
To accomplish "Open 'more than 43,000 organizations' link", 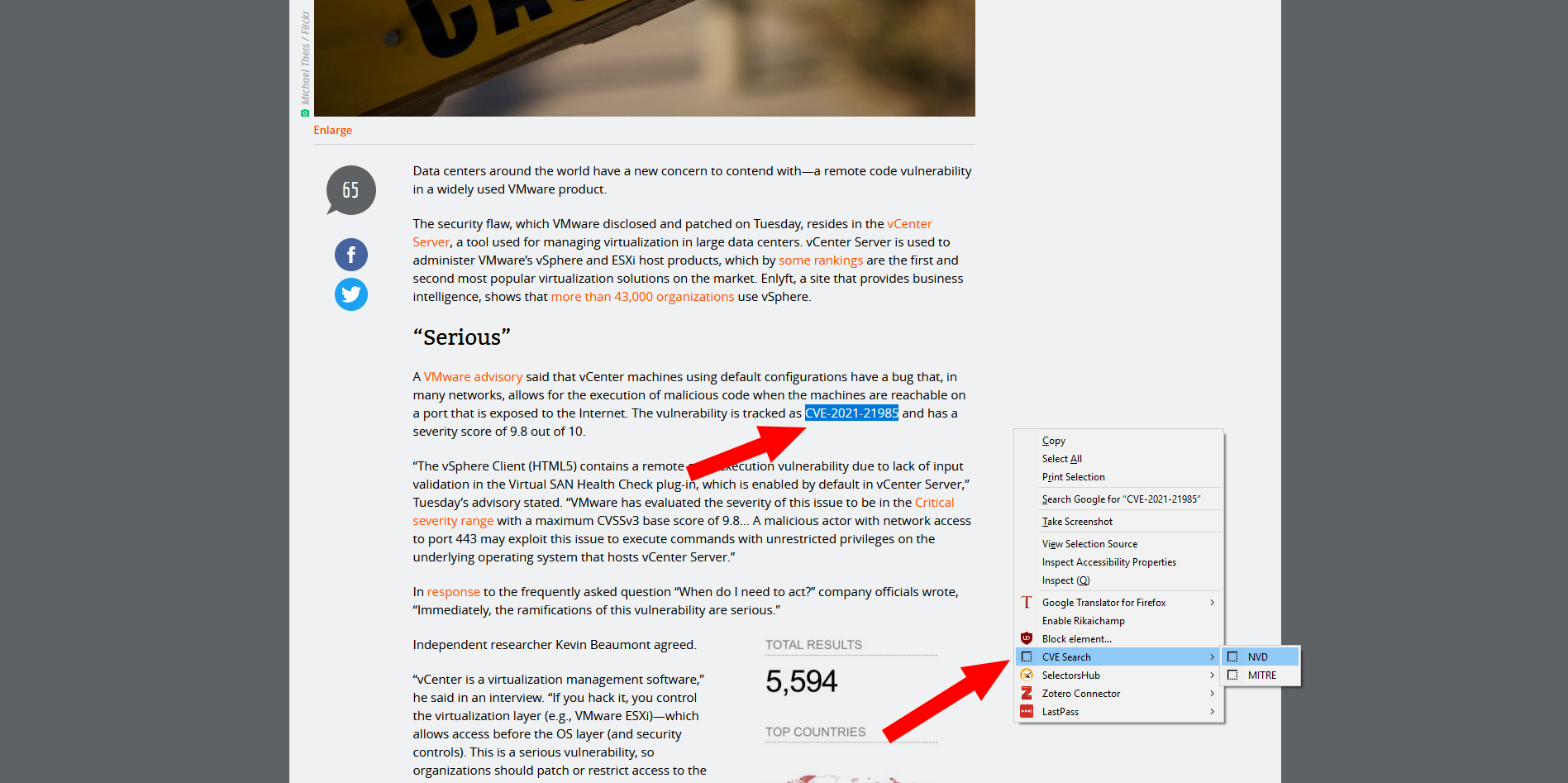I will (642, 297).
